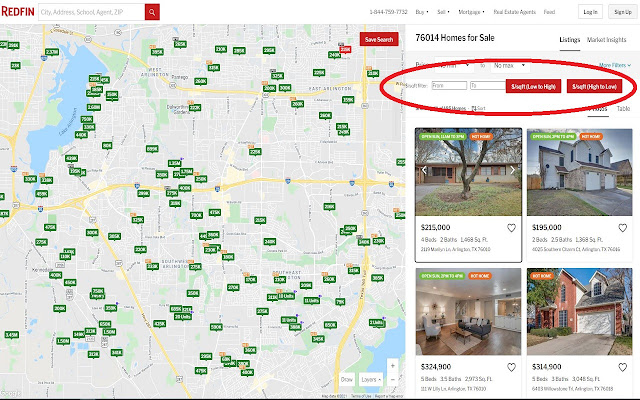Call the 1-844-759-7732 phone link
Screen dimensions: 640x400
[x=388, y=12]
